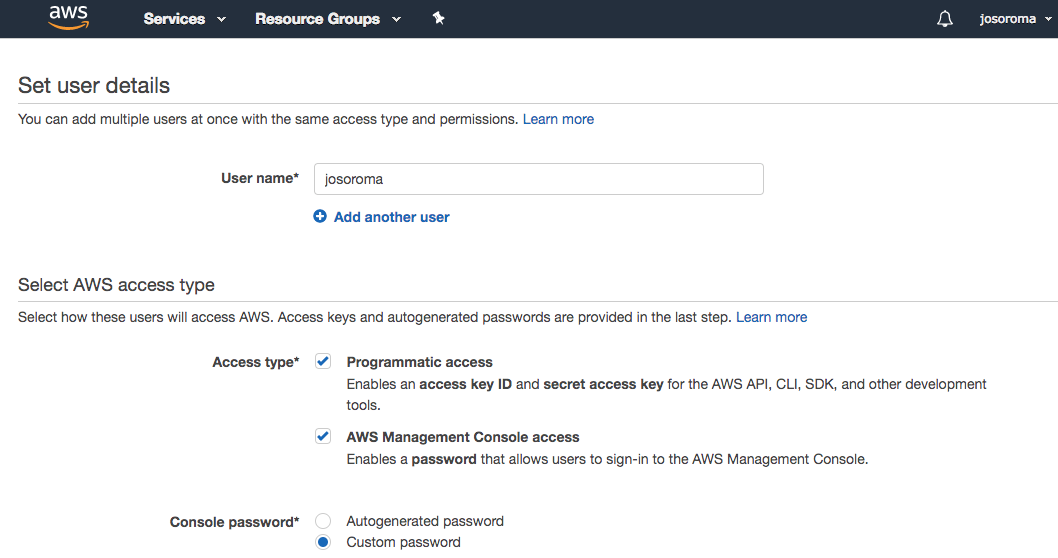The height and width of the screenshot is (558, 1058).
Task: Open the notifications bell icon
Action: pos(945,19)
